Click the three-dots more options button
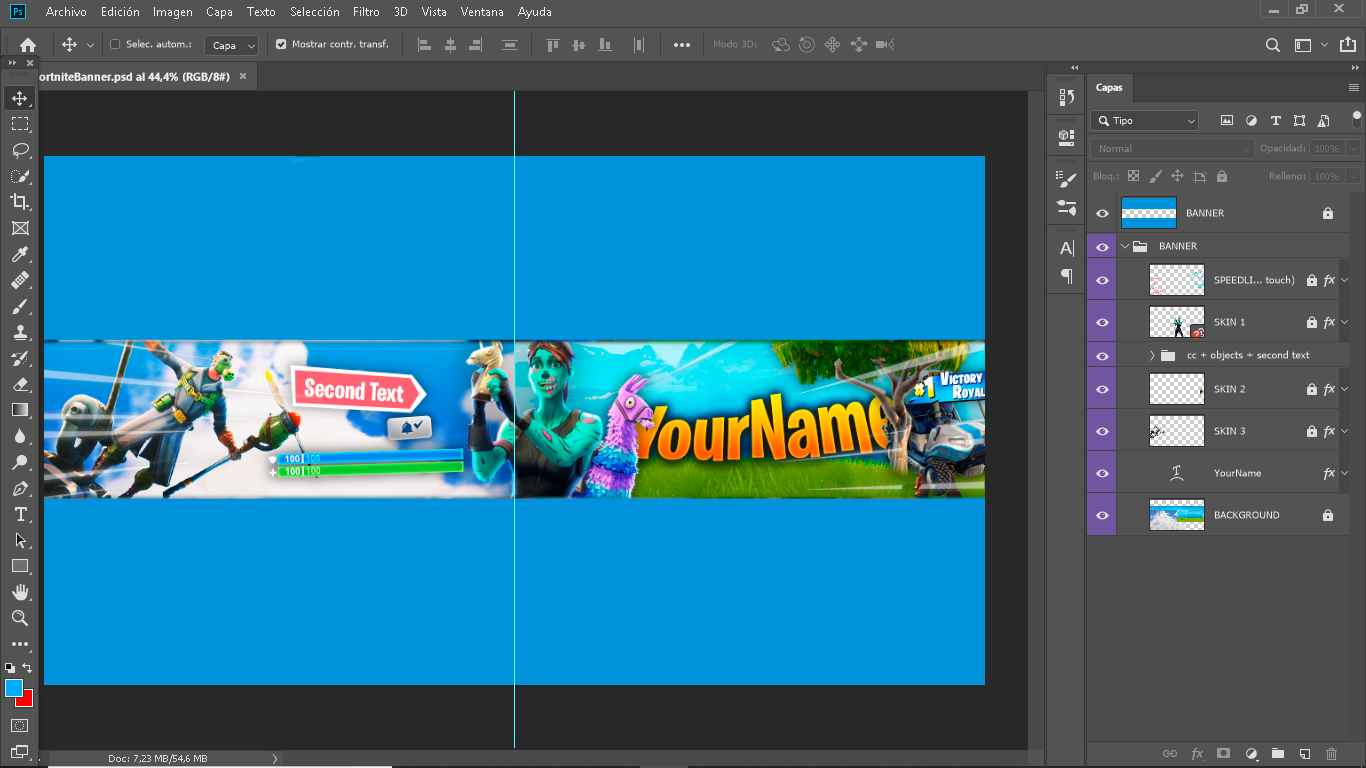 point(682,45)
